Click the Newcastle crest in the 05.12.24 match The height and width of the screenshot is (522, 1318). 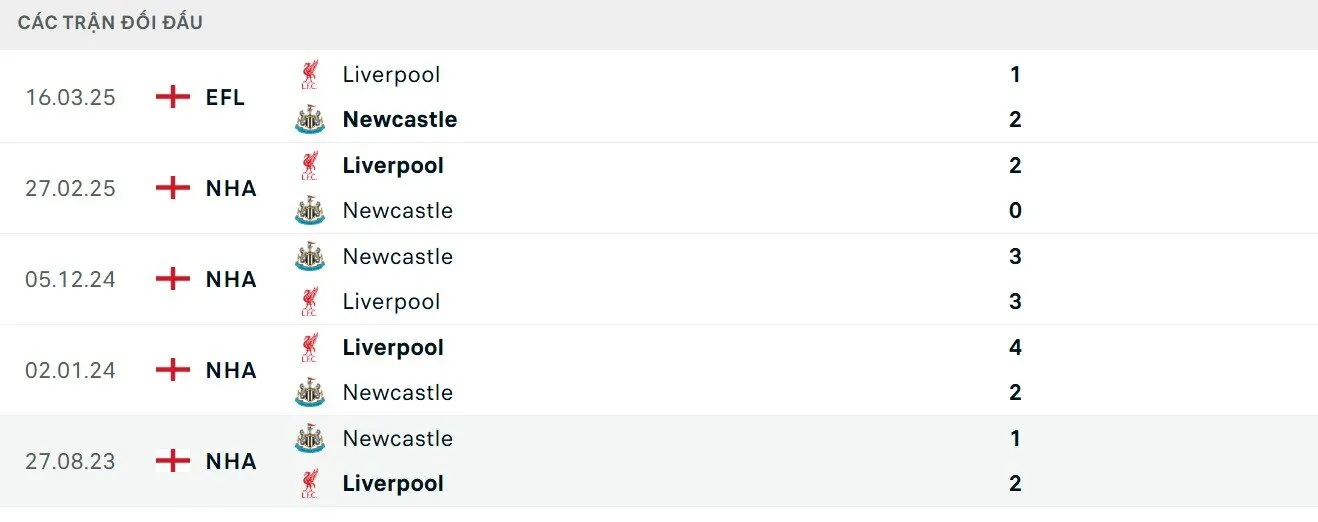point(310,257)
